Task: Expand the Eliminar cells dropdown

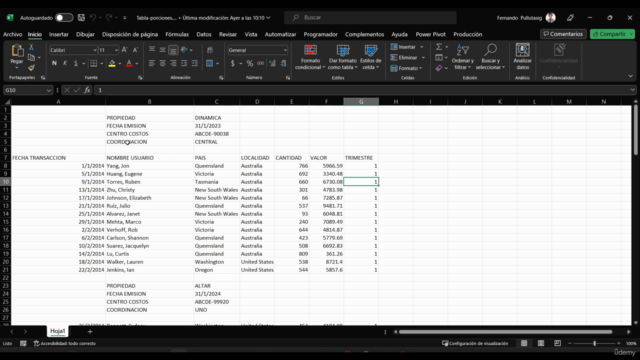Action: (423, 58)
